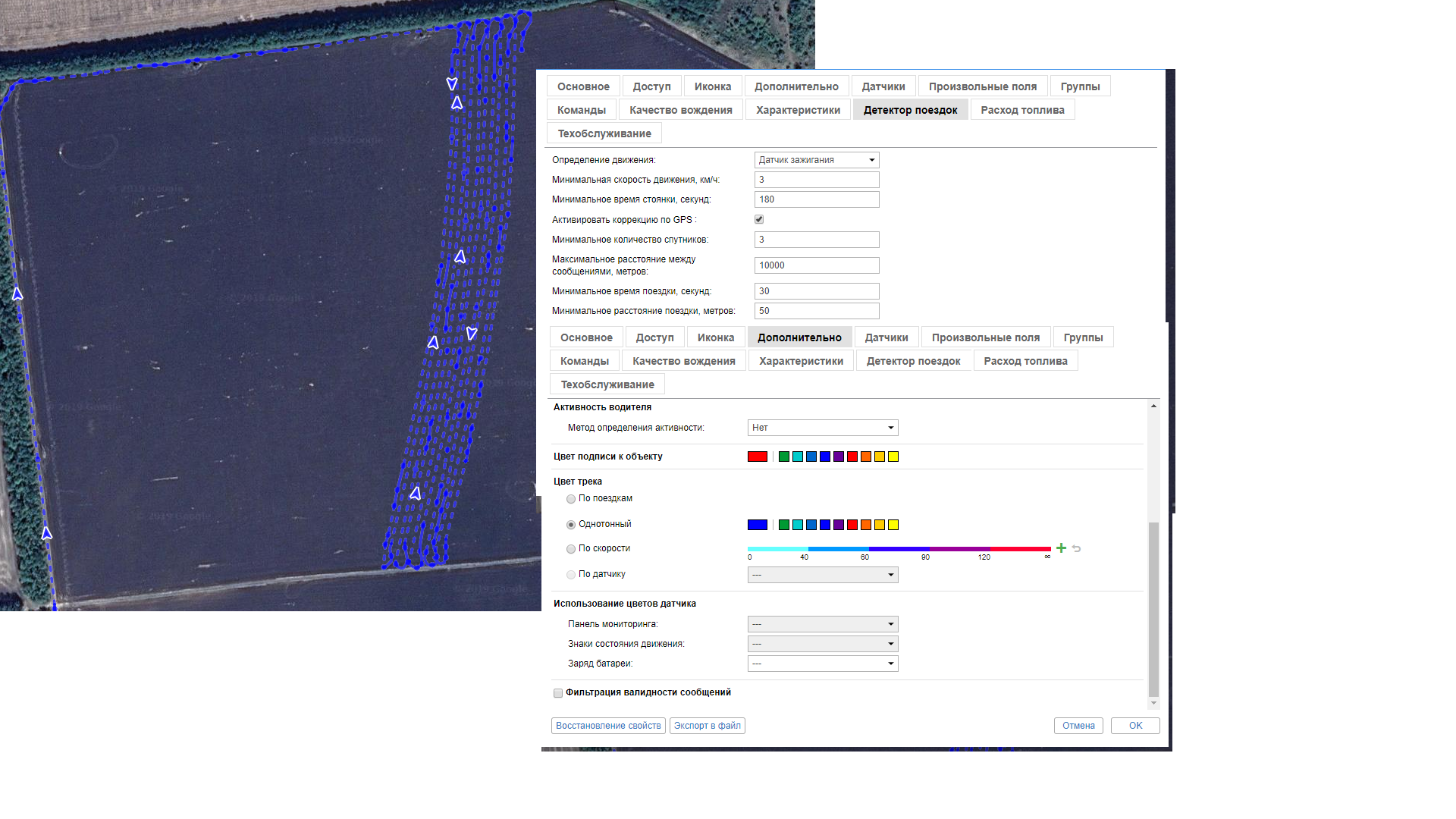
Task: Open the movement detection dropdown 'Датчик зажигания'
Action: coord(817,160)
